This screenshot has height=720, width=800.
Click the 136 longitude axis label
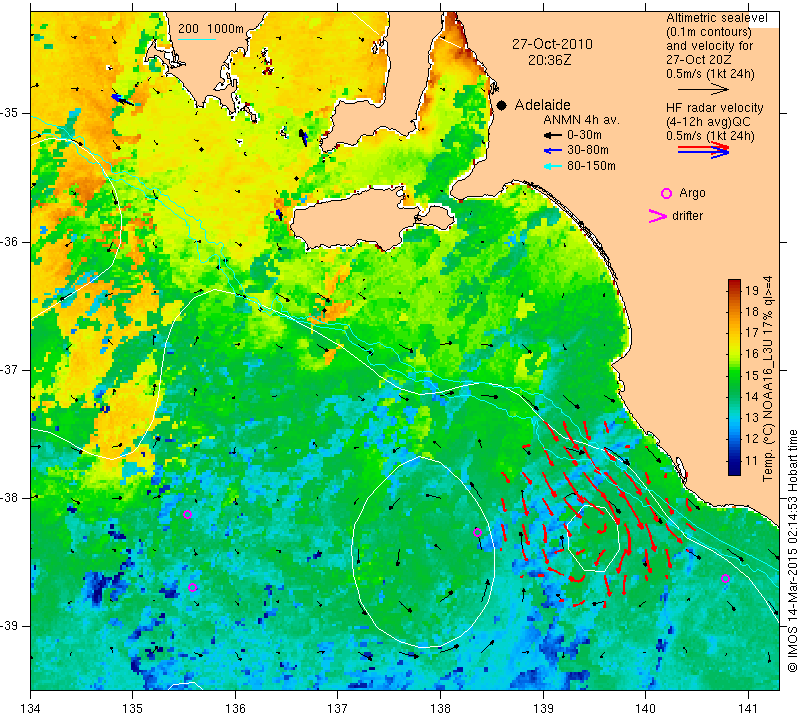(x=236, y=709)
